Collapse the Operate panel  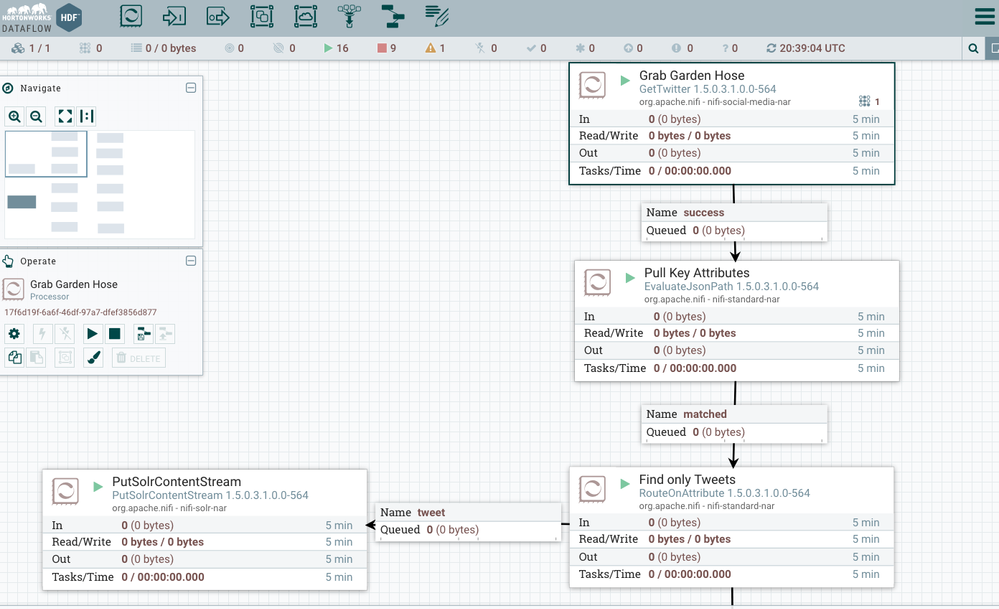tap(191, 261)
